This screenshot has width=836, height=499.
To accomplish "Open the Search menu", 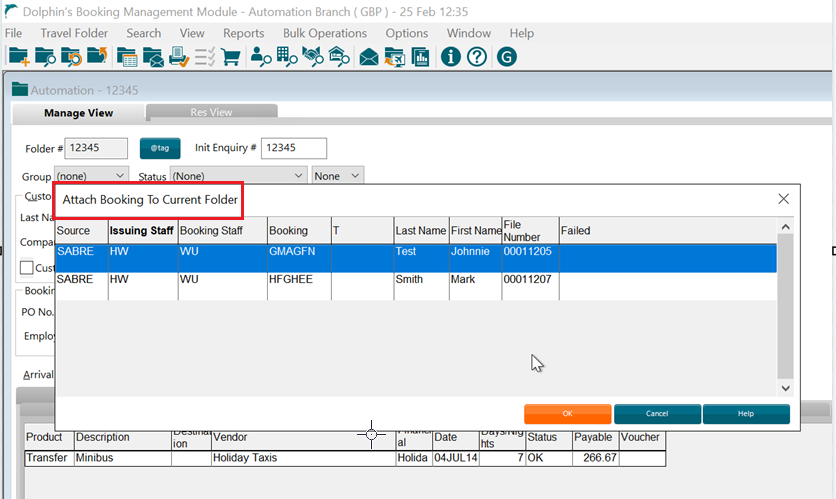I will click(x=143, y=33).
